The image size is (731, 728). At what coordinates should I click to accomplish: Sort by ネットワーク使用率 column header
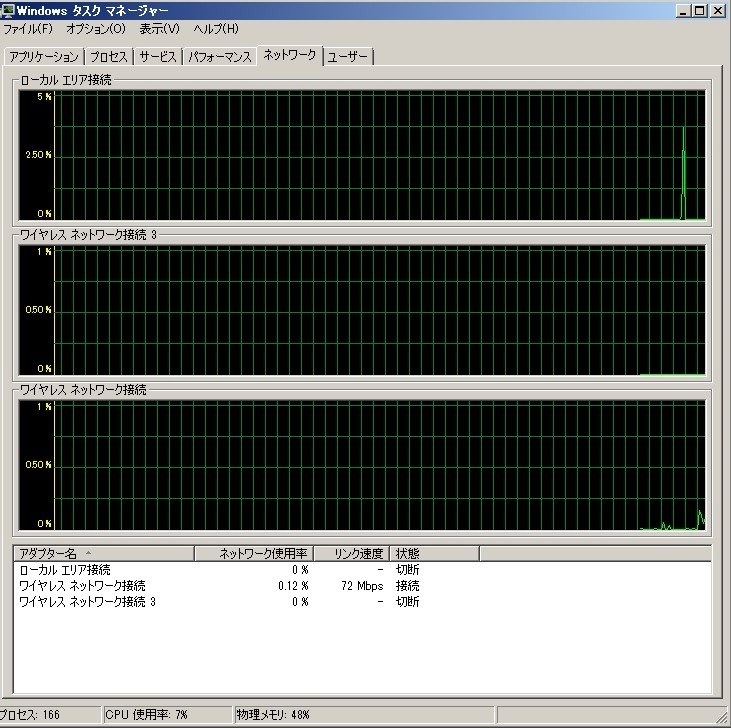tap(254, 554)
